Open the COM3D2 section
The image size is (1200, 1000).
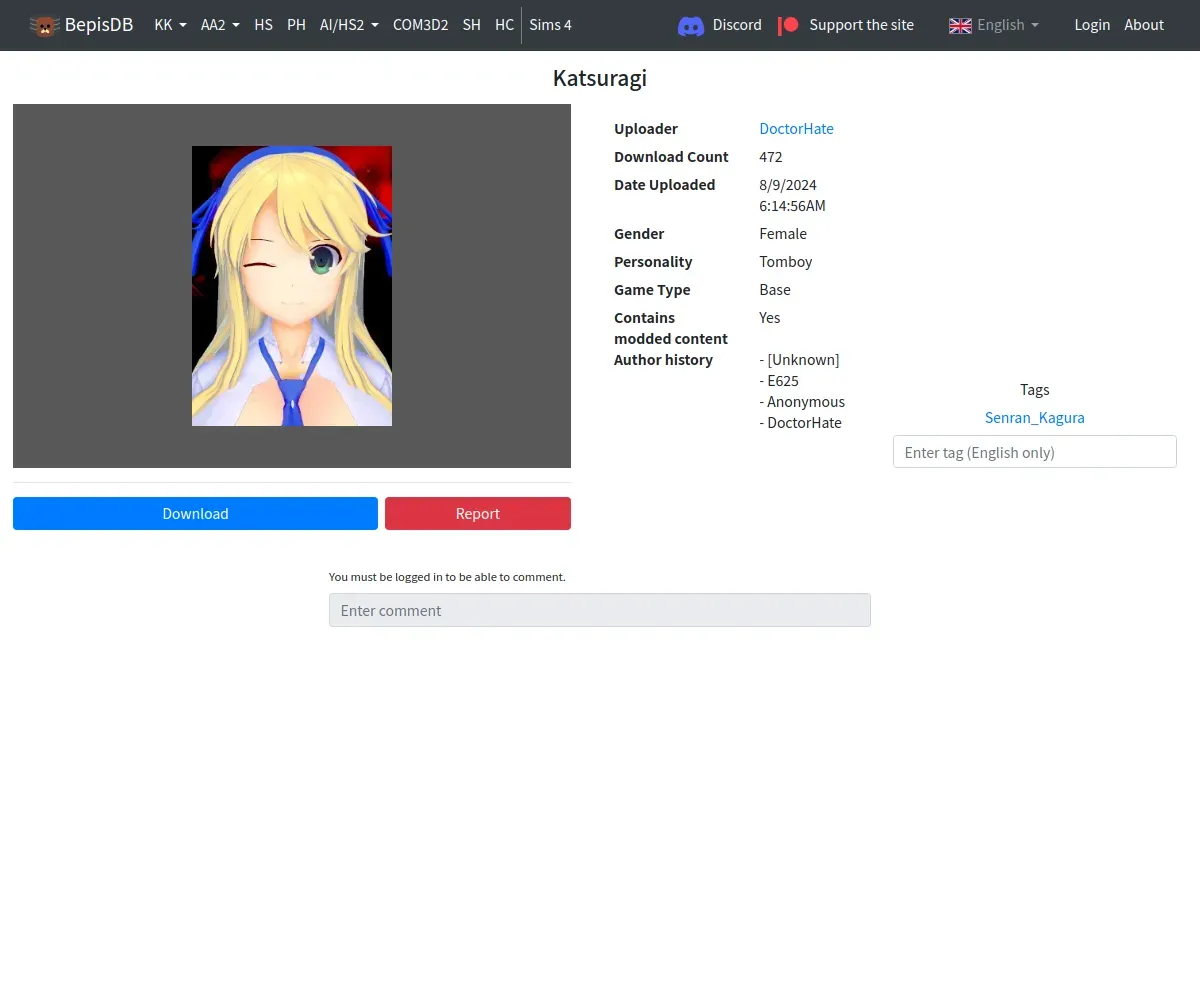point(420,25)
